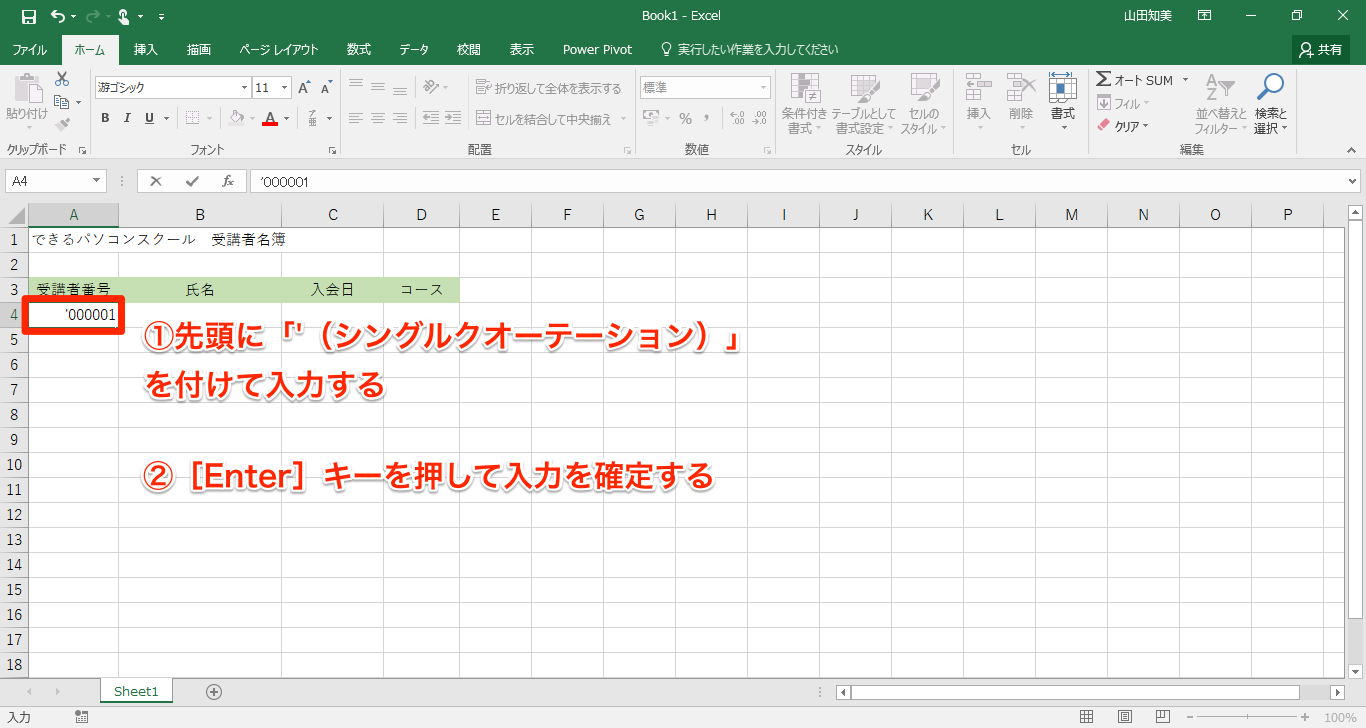The image size is (1366, 728).
Task: Click the Insert cells icon
Action: (978, 88)
